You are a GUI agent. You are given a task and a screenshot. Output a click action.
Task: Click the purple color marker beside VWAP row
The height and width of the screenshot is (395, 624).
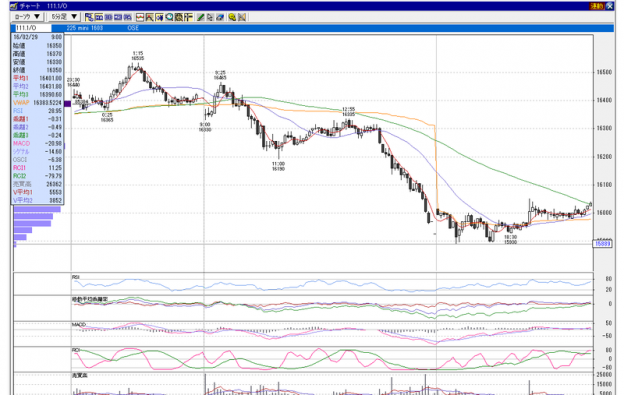pos(67,103)
